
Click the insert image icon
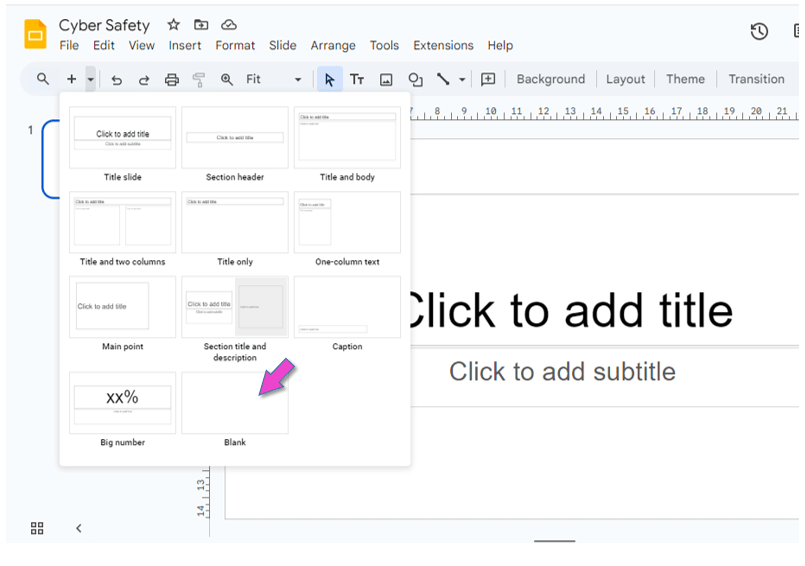(x=386, y=80)
